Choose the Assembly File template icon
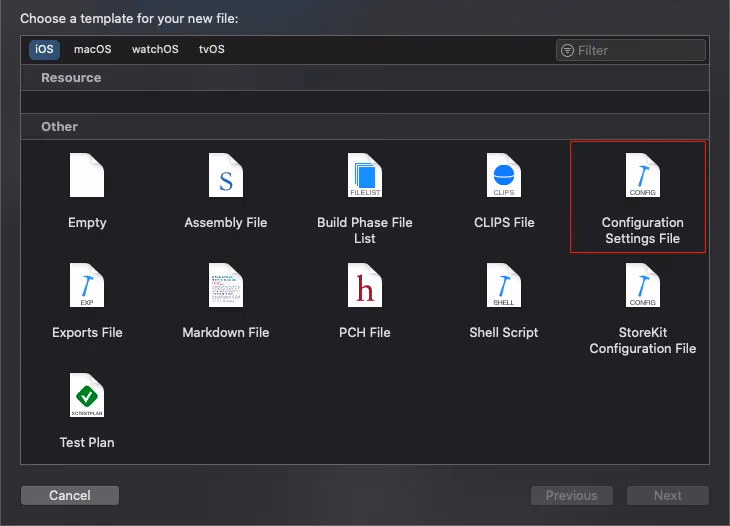Screen dimensions: 730x526 point(226,176)
